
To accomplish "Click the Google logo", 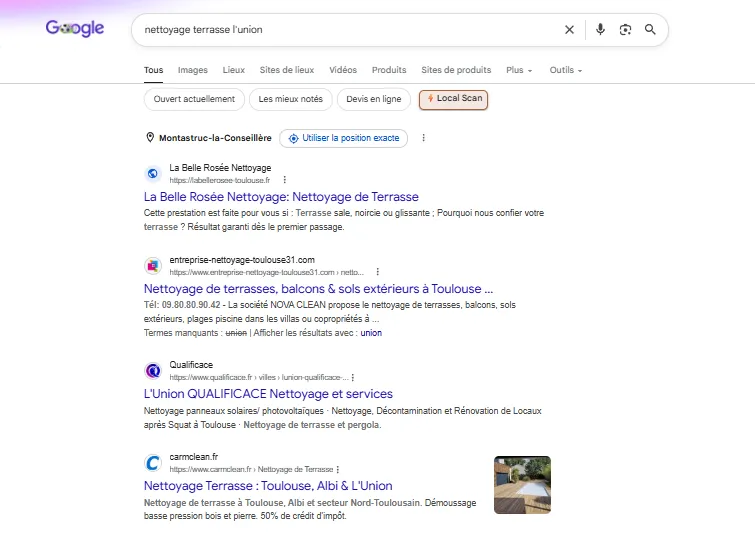I will (x=75, y=28).
